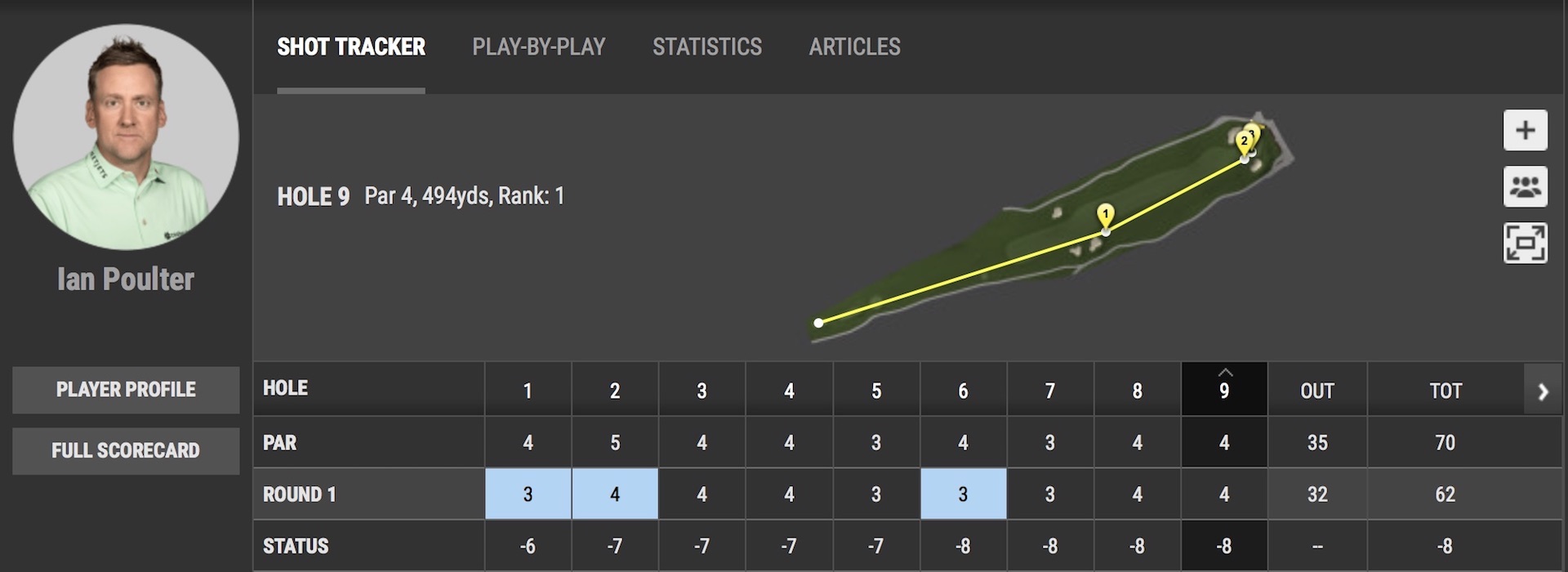Select the Shot Tracker tab
Viewport: 1568px width, 572px height.
(351, 47)
